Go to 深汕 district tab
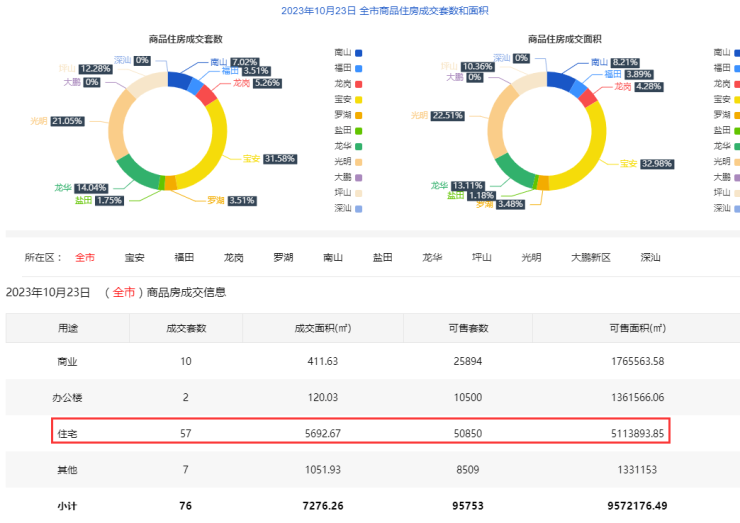The width and height of the screenshot is (740, 523). tap(651, 257)
